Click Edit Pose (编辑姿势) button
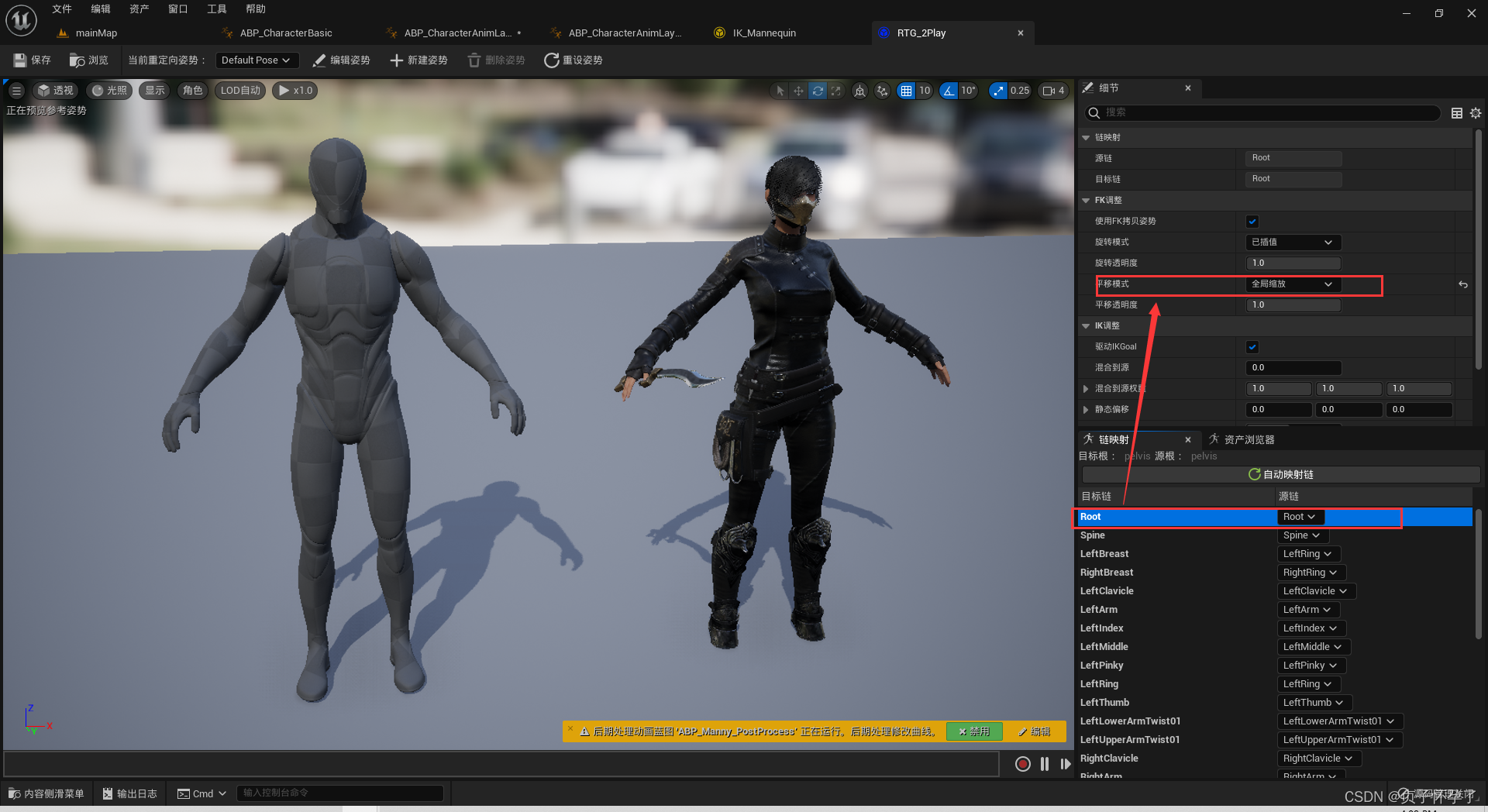Image resolution: width=1488 pixels, height=812 pixels. tap(341, 60)
